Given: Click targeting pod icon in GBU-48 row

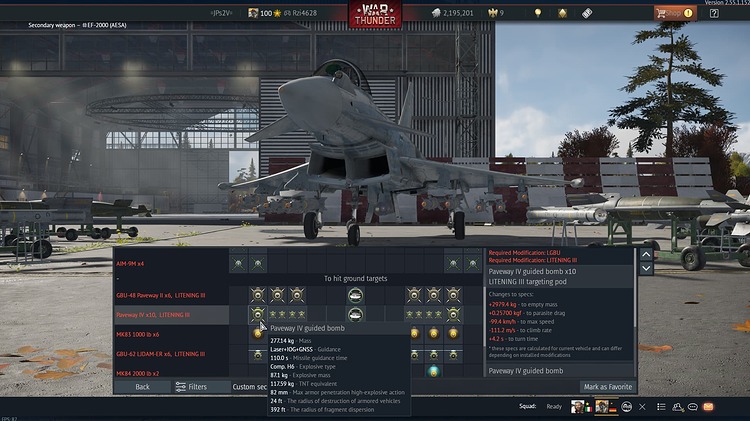Looking at the screenshot, I should 355,295.
